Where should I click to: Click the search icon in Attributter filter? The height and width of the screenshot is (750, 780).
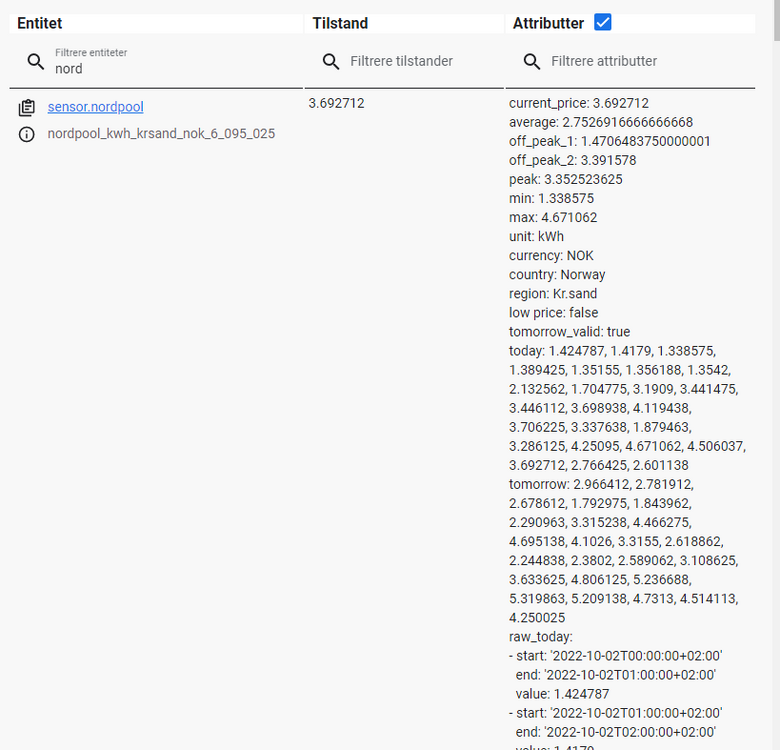tap(532, 62)
